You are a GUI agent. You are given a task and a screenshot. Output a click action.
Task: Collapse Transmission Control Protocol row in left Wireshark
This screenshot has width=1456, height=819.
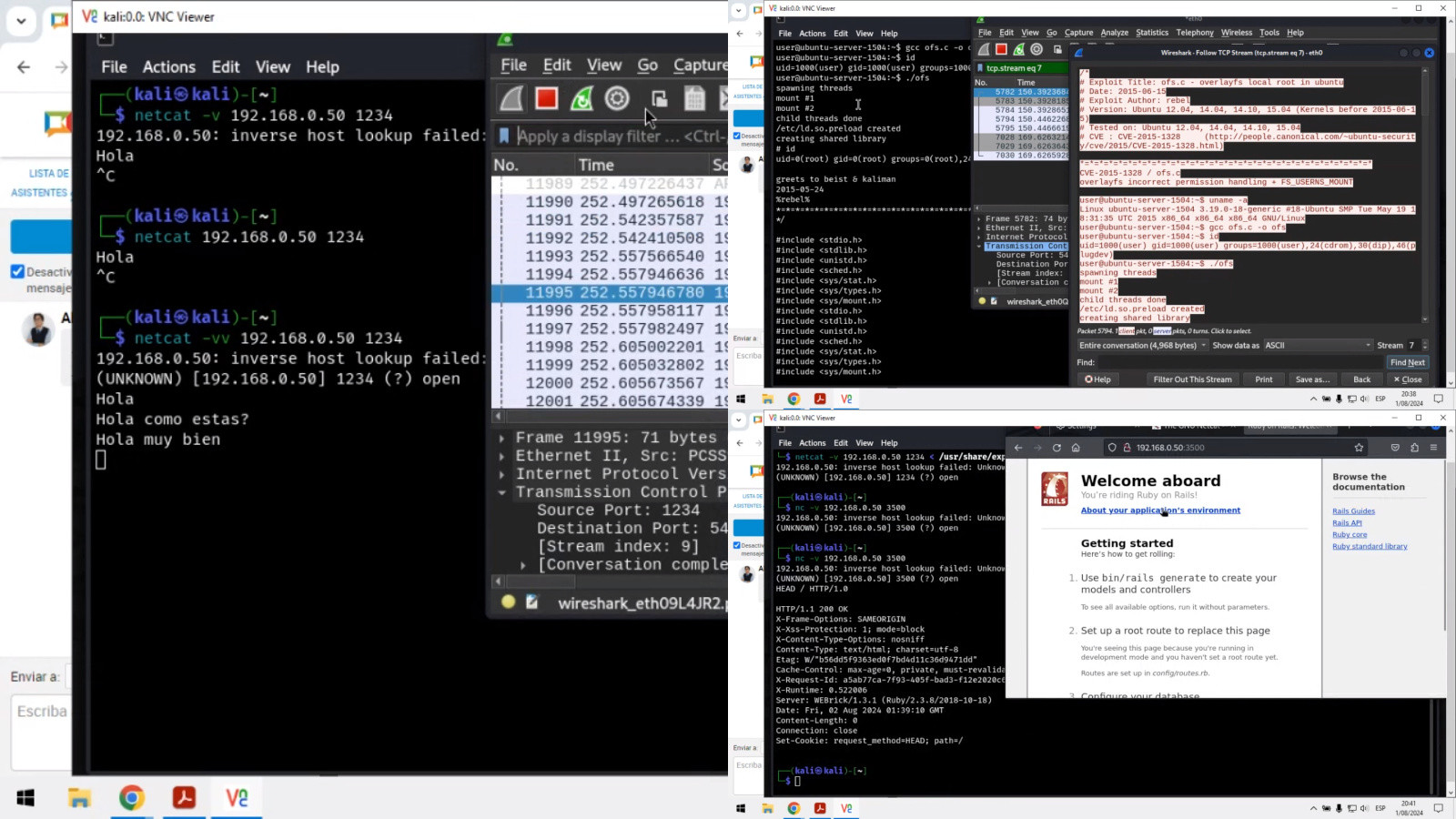tap(501, 492)
